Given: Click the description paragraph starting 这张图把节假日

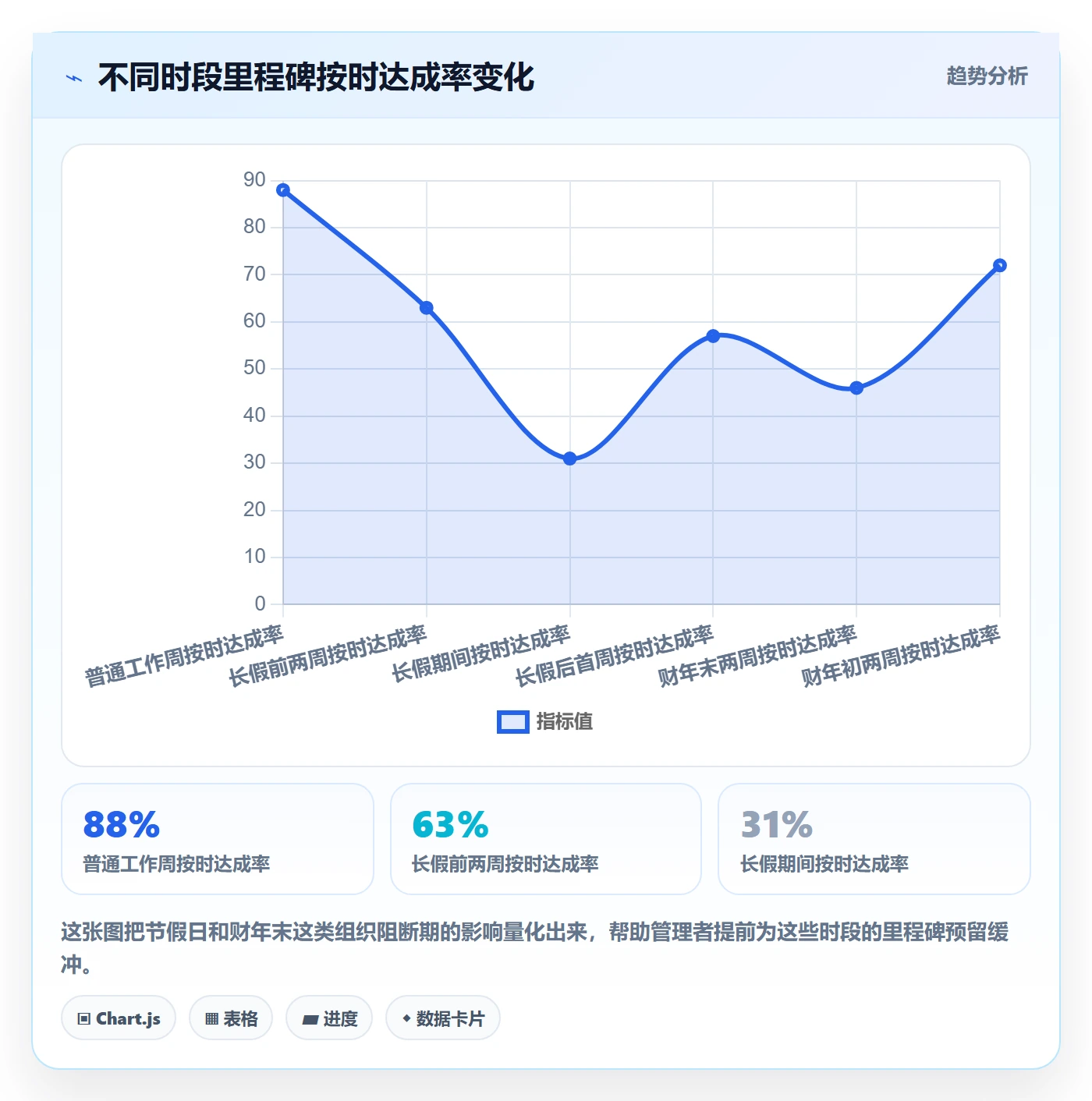Looking at the screenshot, I should 535,947.
